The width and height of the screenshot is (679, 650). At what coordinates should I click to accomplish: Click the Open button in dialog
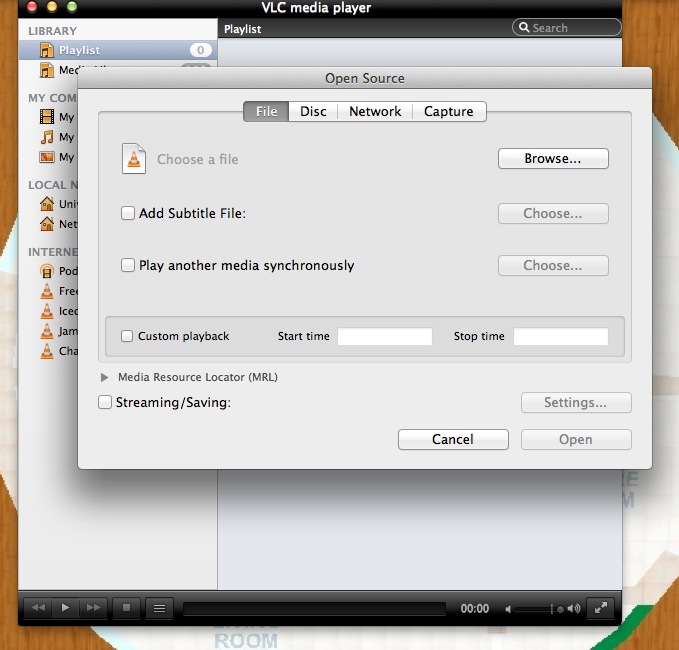point(576,440)
